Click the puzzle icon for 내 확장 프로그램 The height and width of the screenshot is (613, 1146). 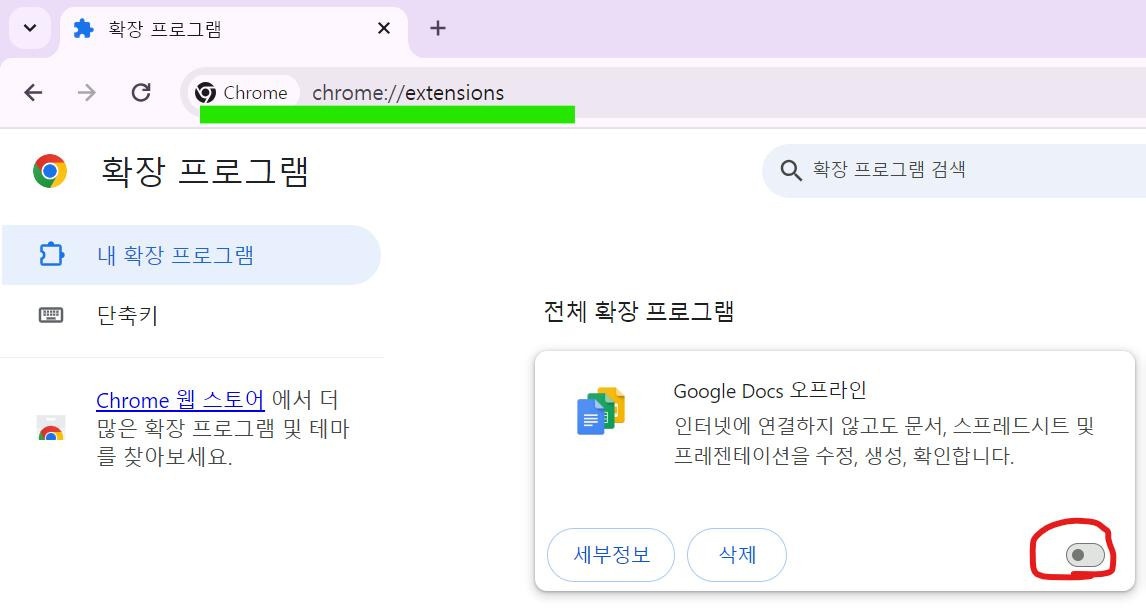[51, 254]
